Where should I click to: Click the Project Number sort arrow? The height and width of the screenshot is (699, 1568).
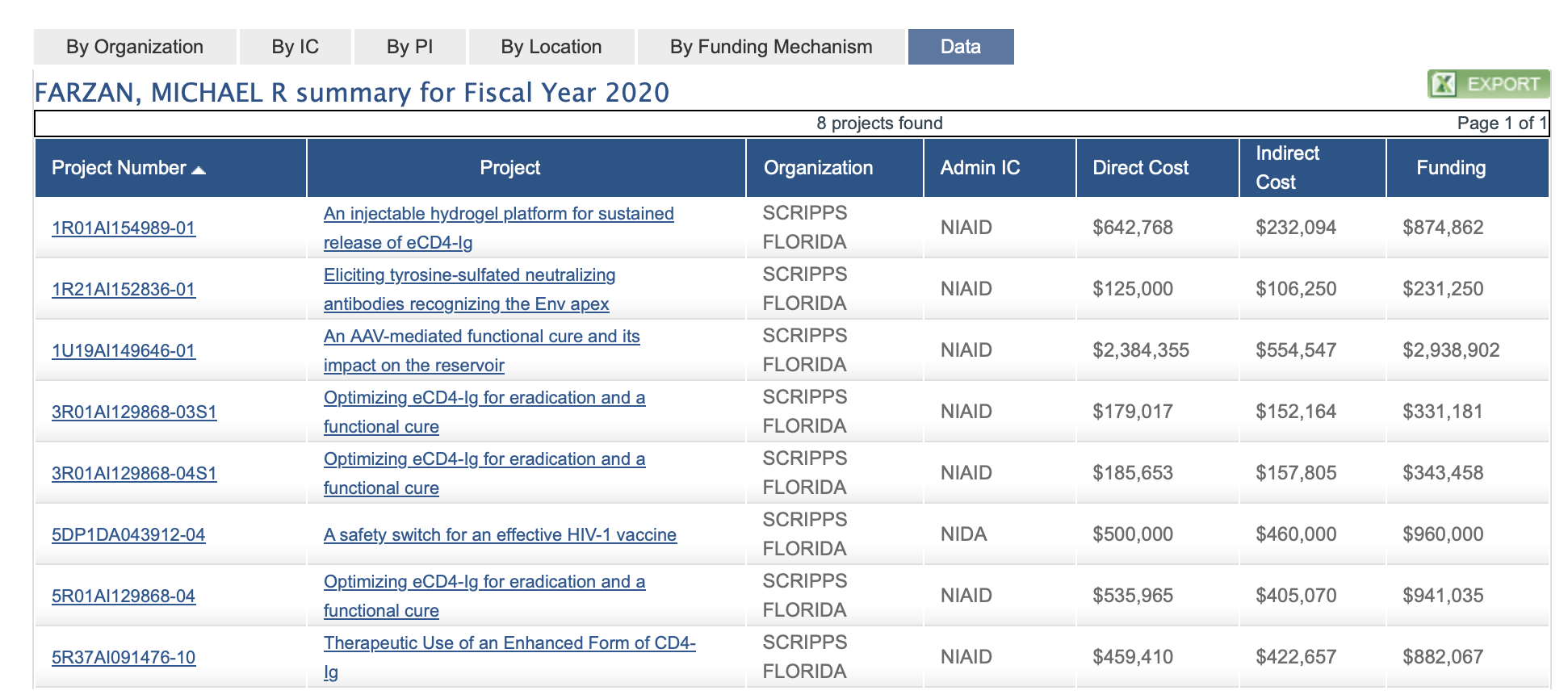point(199,170)
